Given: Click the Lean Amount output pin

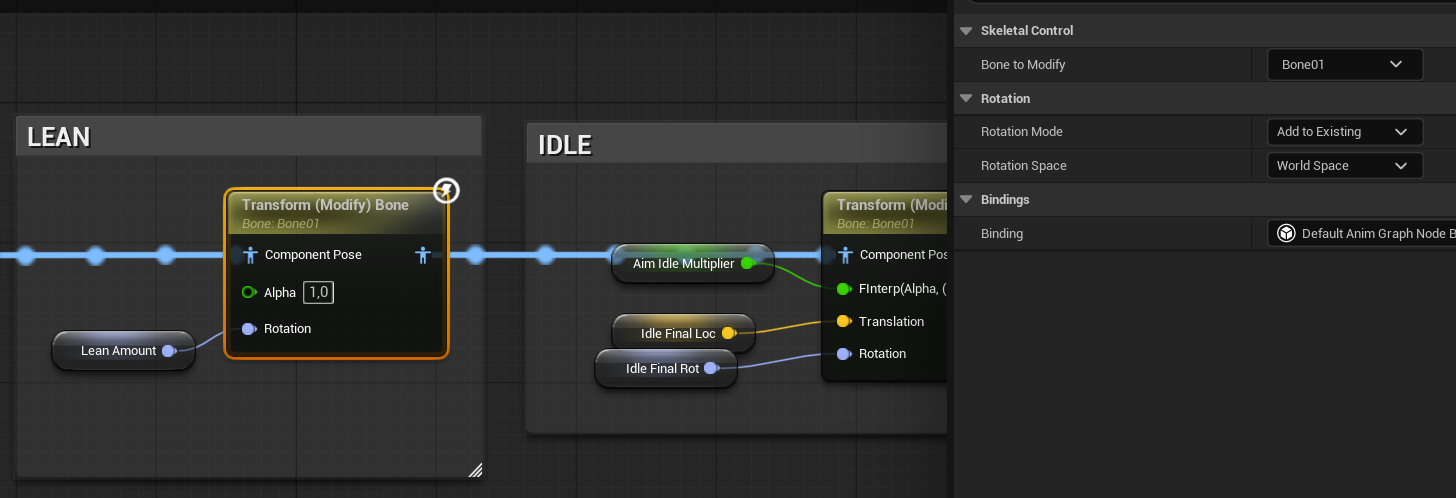Looking at the screenshot, I should coord(169,351).
